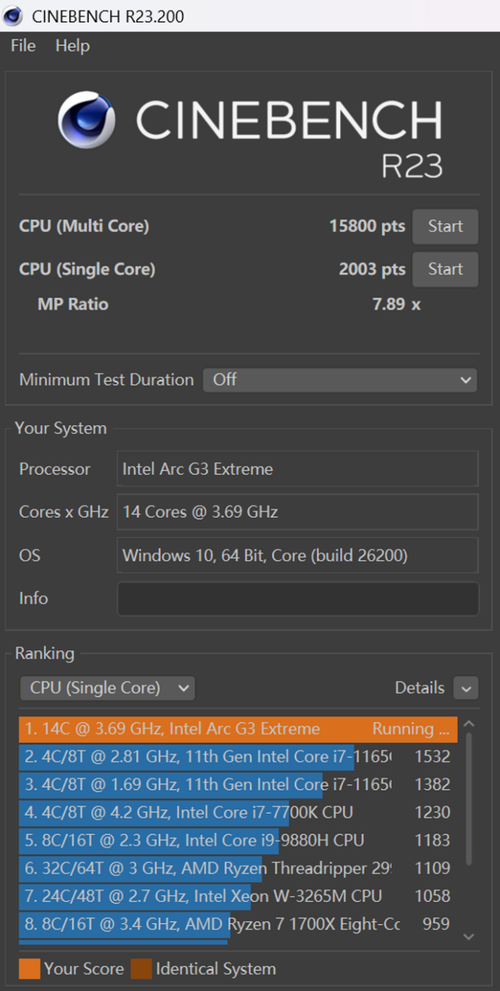Click the scroll down arrow in ranking list

click(x=468, y=937)
